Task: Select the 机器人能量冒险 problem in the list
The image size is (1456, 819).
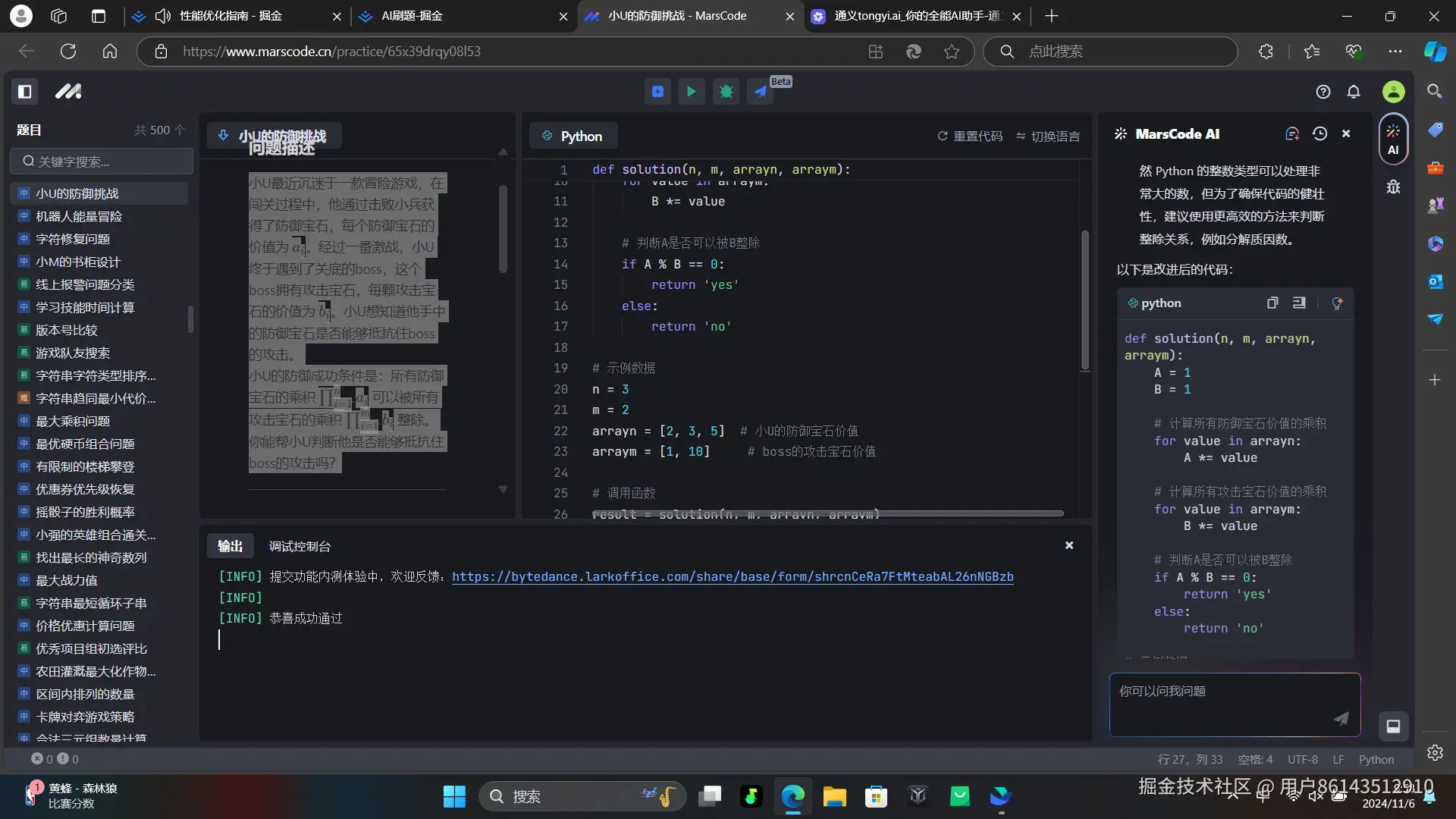Action: (78, 216)
